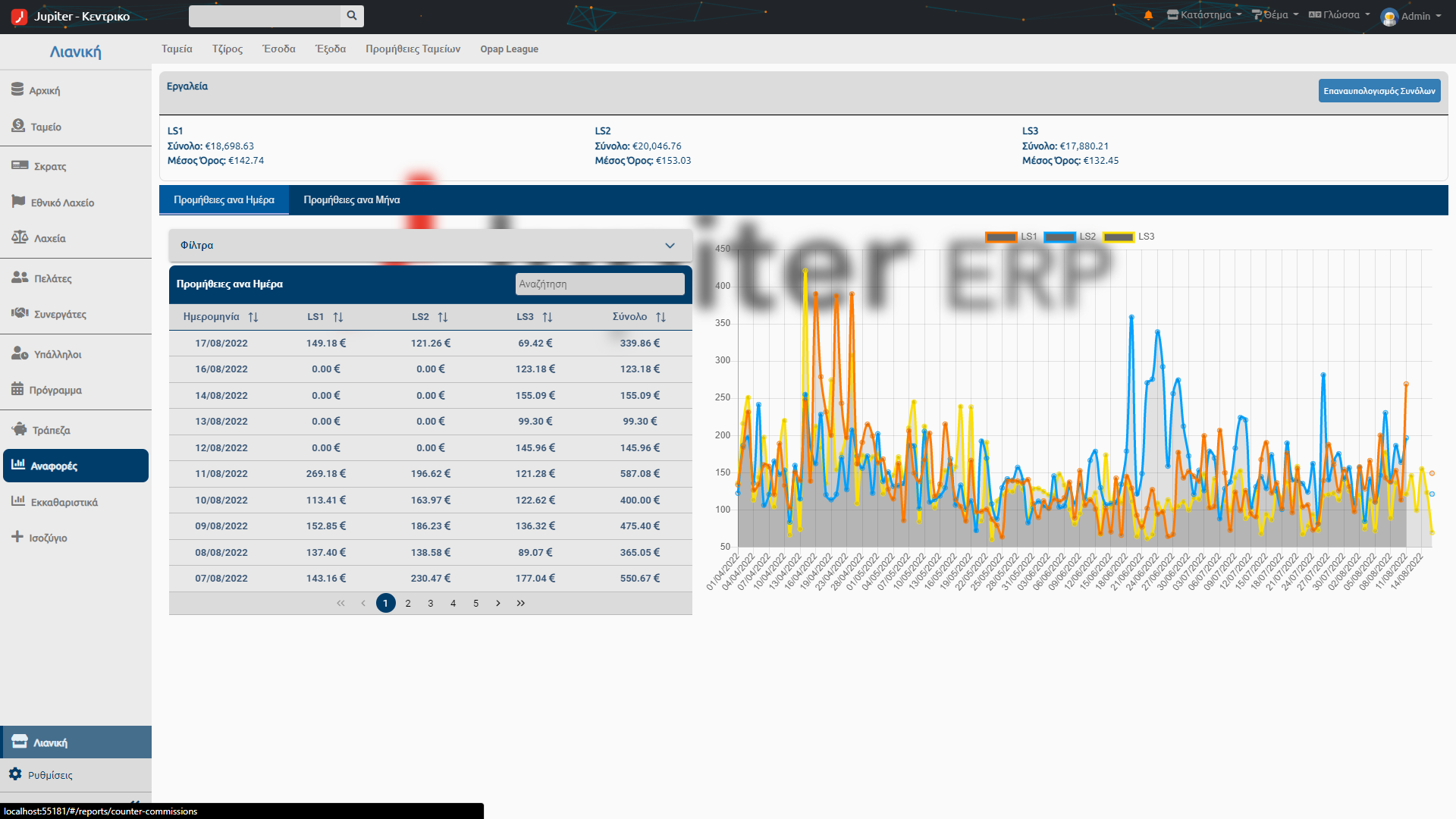
Task: Sort table by LS3 column
Action: coord(535,317)
